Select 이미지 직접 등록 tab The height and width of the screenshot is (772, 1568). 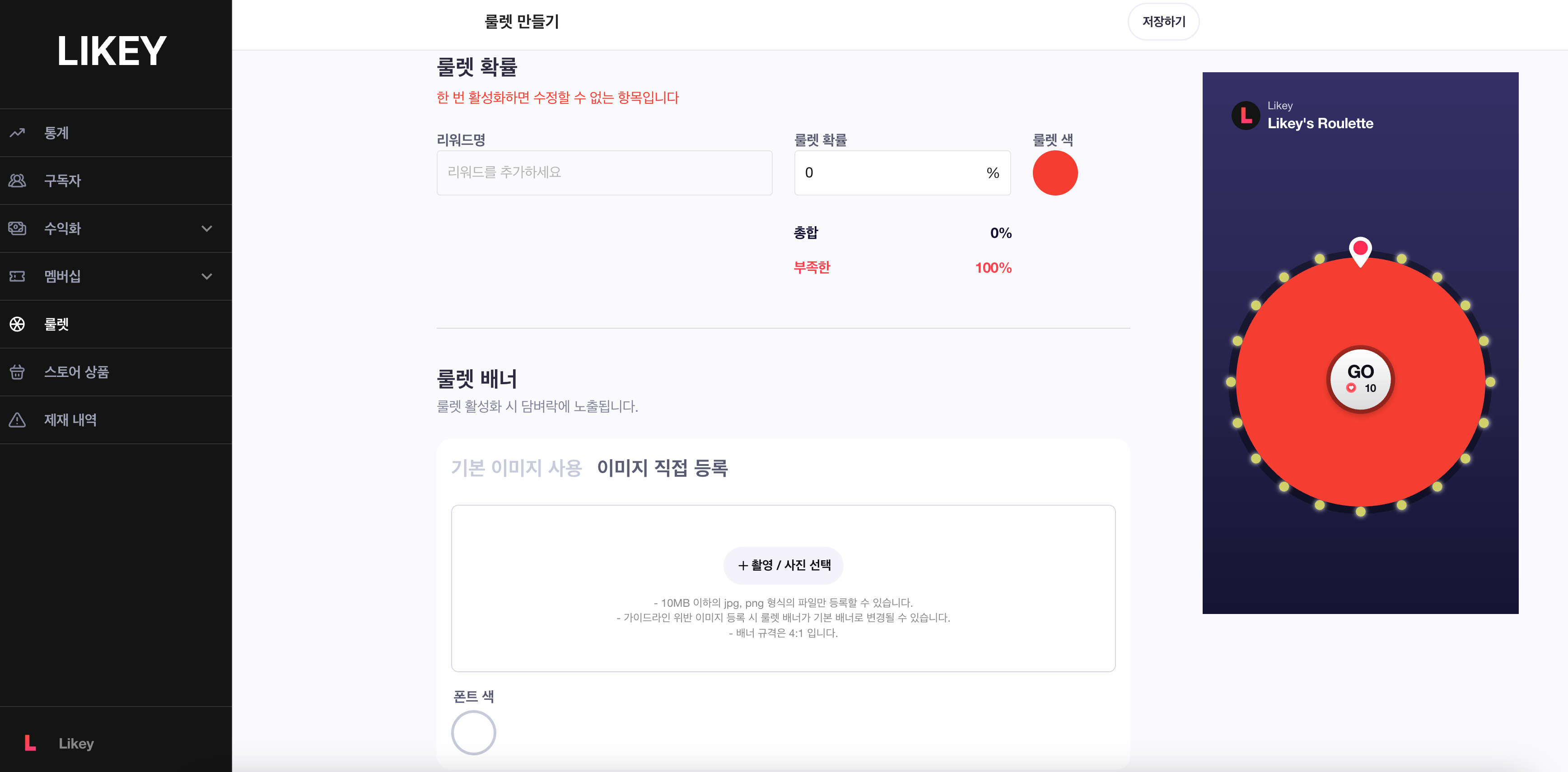(662, 468)
